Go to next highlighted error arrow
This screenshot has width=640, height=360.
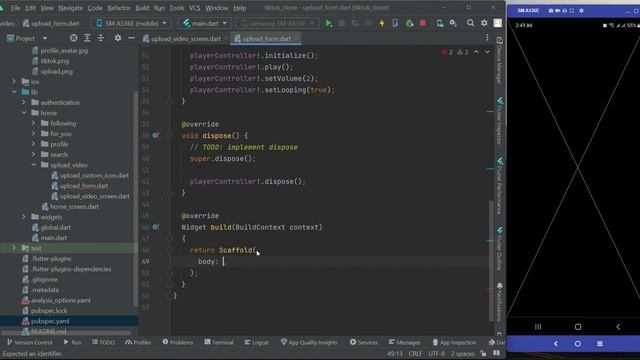point(487,52)
